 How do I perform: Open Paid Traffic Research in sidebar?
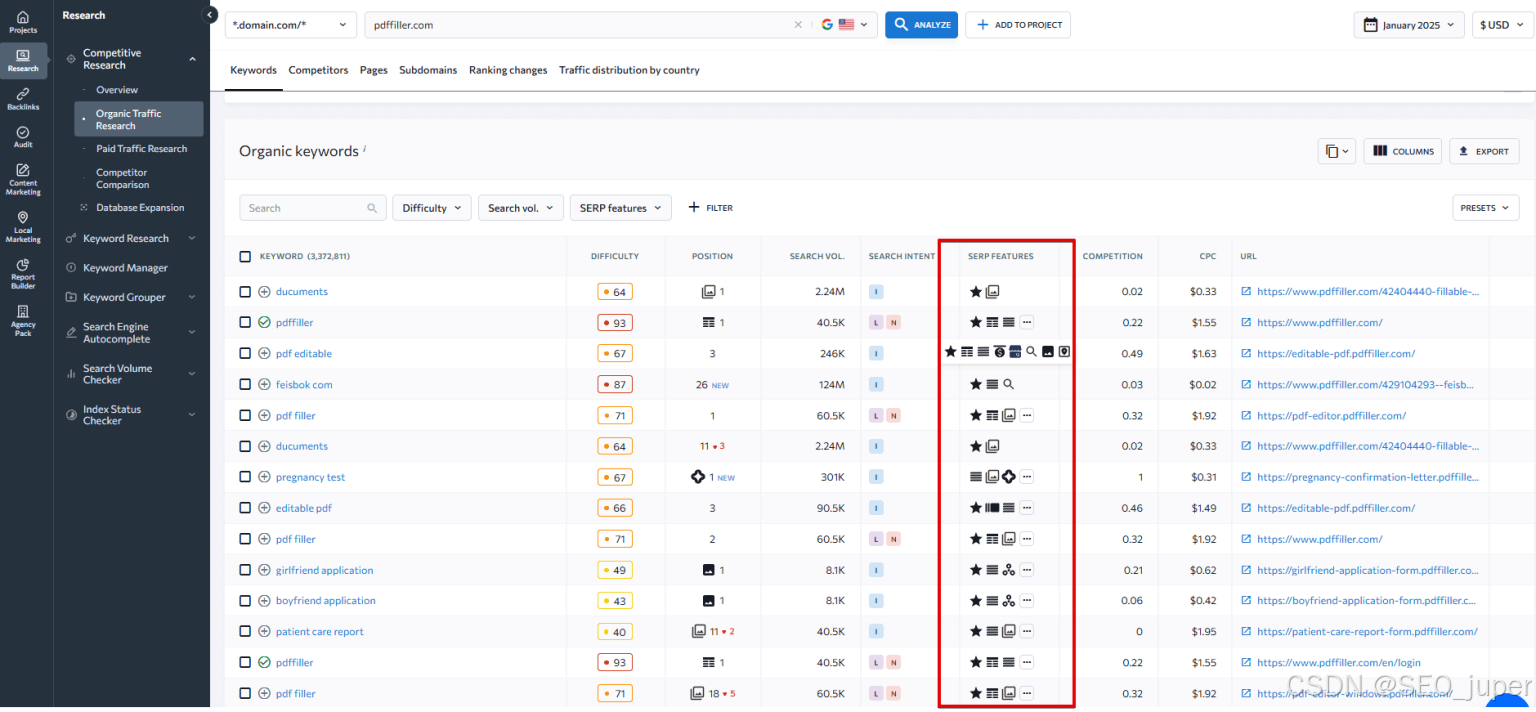141,149
